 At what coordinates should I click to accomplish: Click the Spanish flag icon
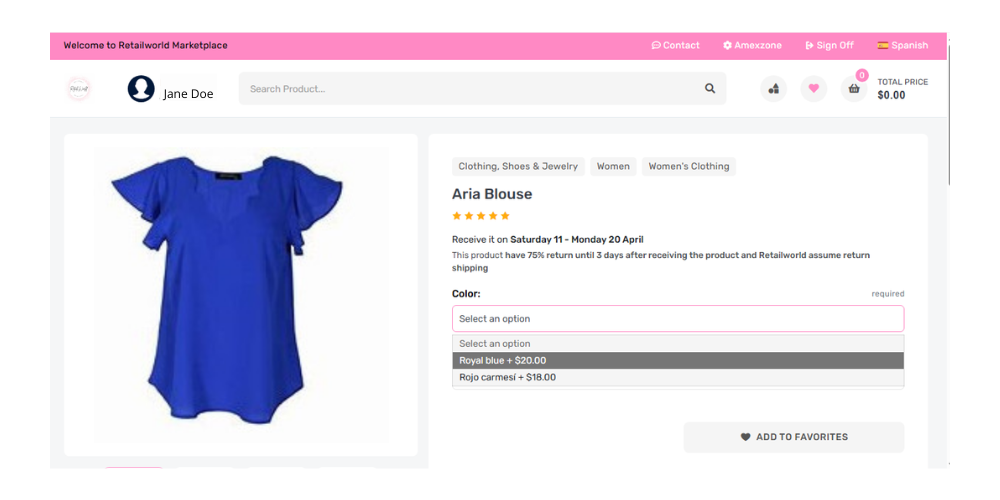point(883,45)
